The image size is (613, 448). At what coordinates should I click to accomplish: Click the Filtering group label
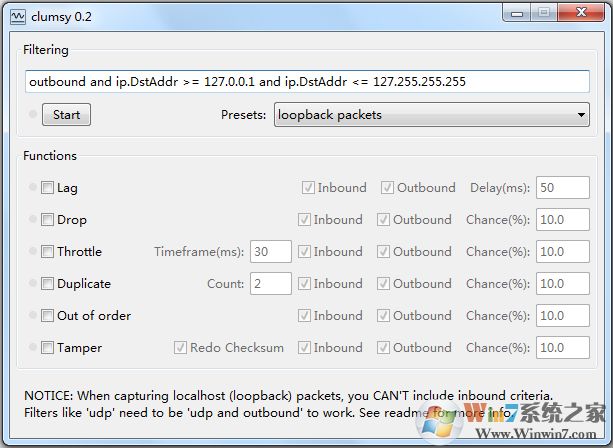pos(46,50)
